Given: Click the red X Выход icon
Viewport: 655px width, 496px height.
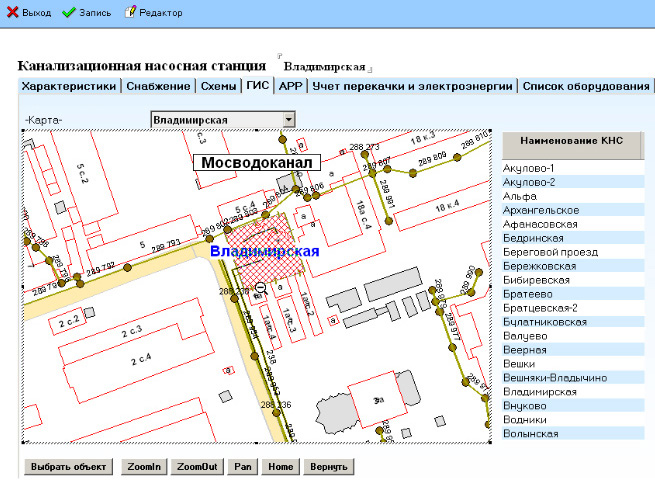Looking at the screenshot, I should pyautogui.click(x=14, y=12).
